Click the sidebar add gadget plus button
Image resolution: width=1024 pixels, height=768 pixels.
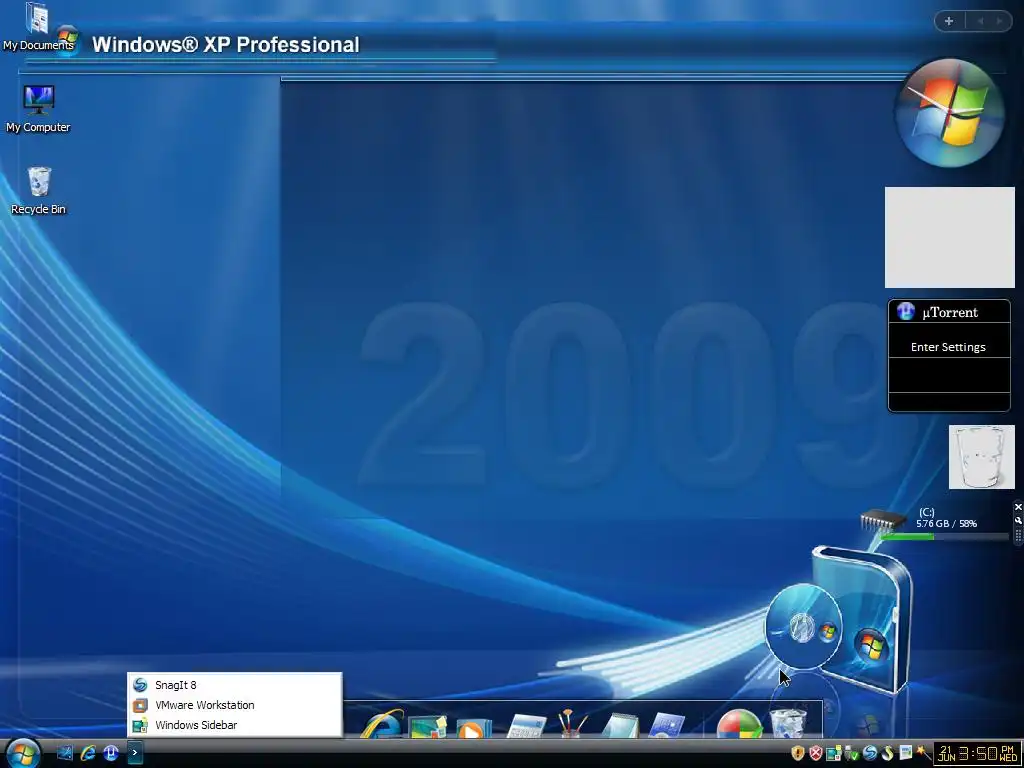click(x=949, y=21)
